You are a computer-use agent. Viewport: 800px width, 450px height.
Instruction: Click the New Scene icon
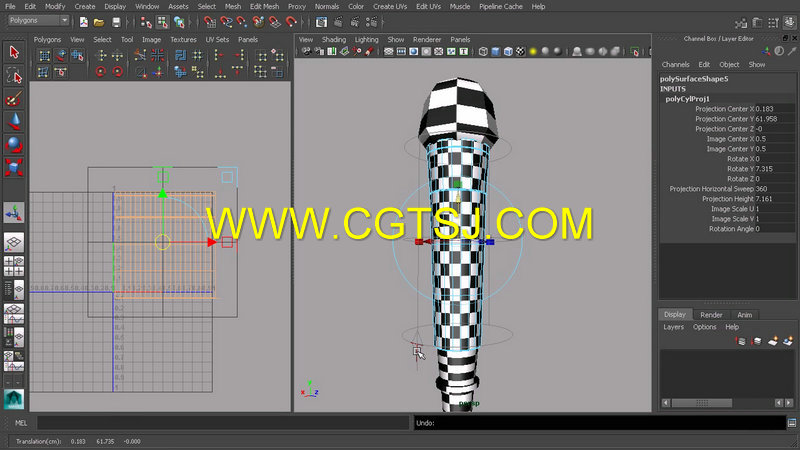pyautogui.click(x=84, y=22)
